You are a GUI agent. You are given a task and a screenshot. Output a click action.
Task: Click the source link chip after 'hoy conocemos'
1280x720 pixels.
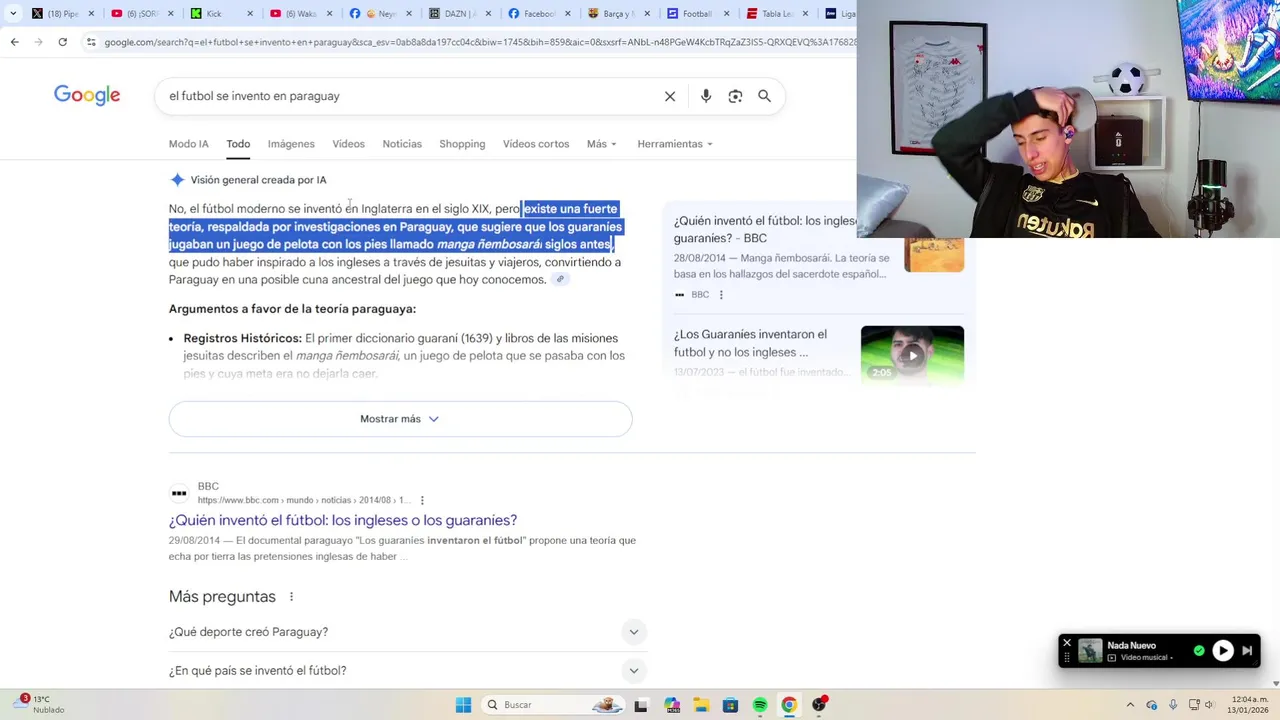tap(560, 280)
